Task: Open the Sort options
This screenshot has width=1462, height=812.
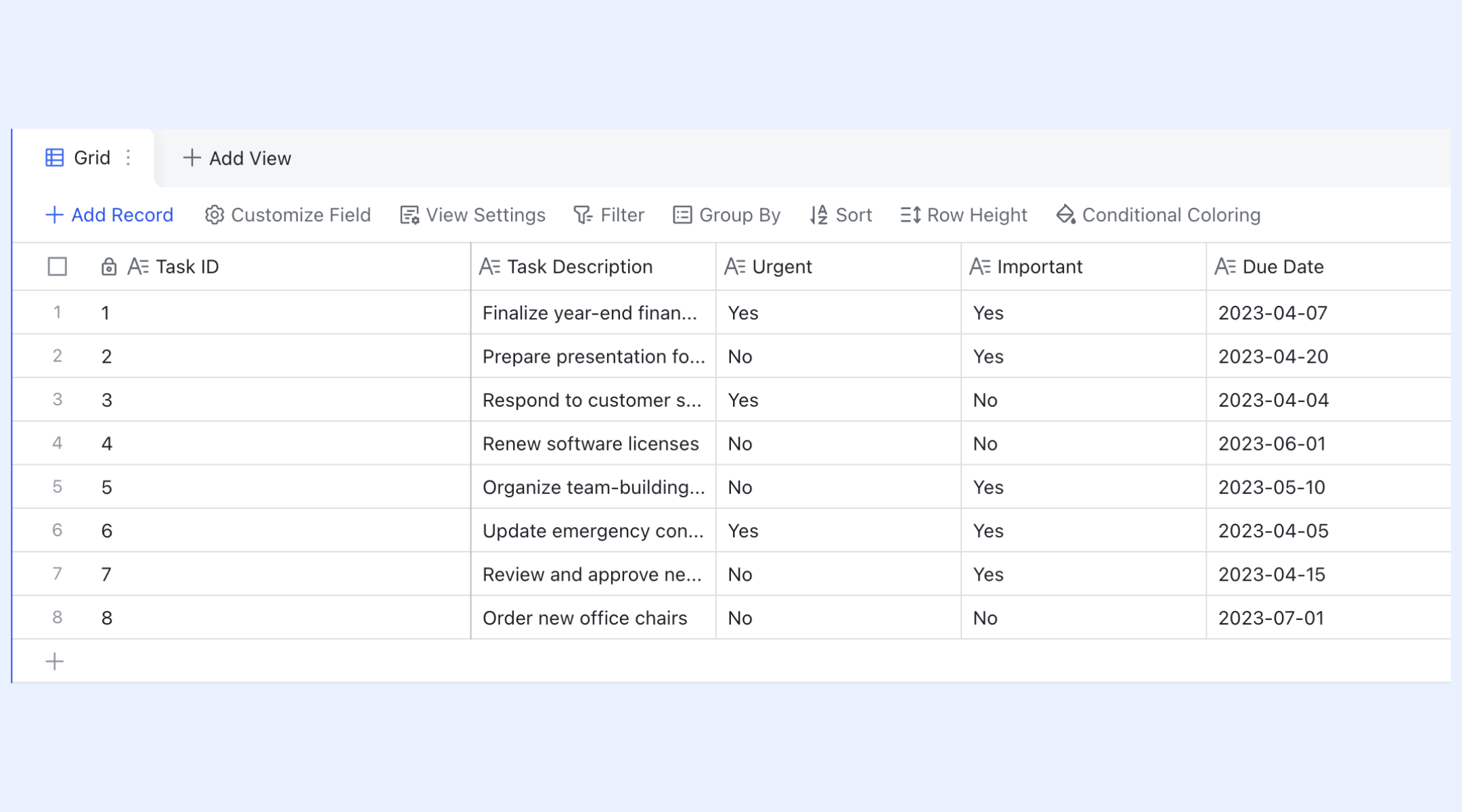Action: 841,215
